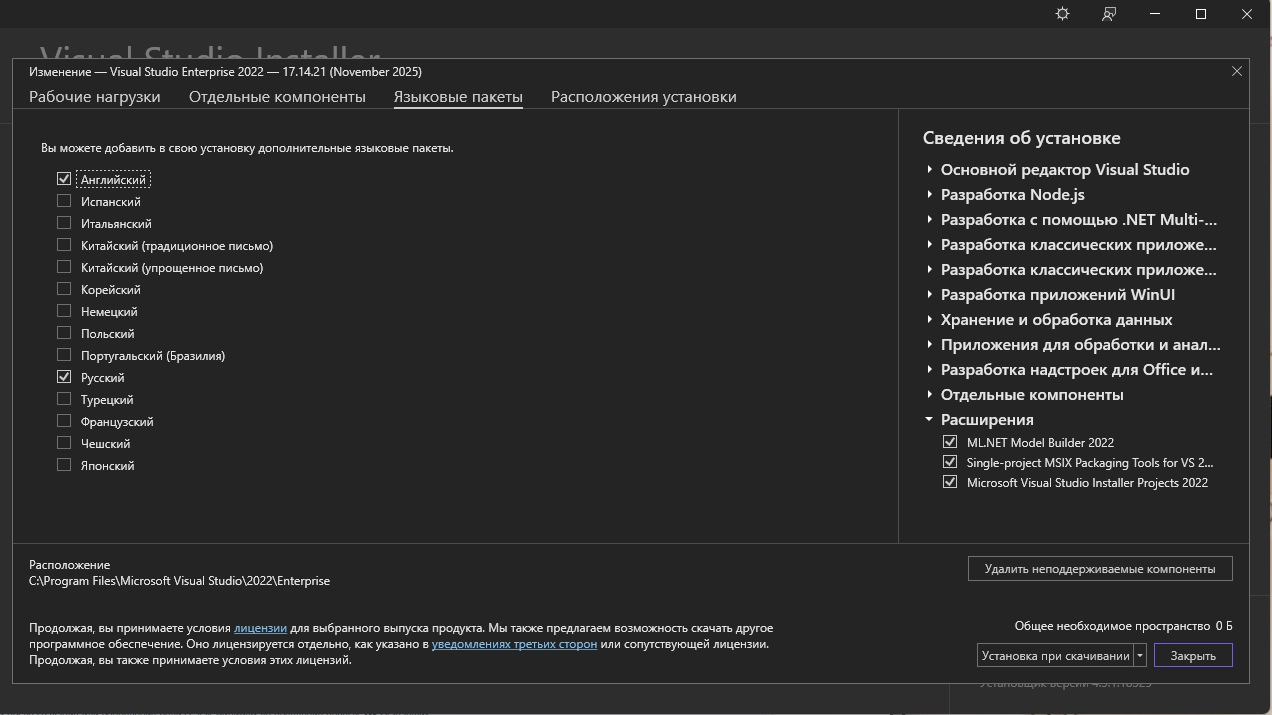Uncheck the Русский language pack

64,377
